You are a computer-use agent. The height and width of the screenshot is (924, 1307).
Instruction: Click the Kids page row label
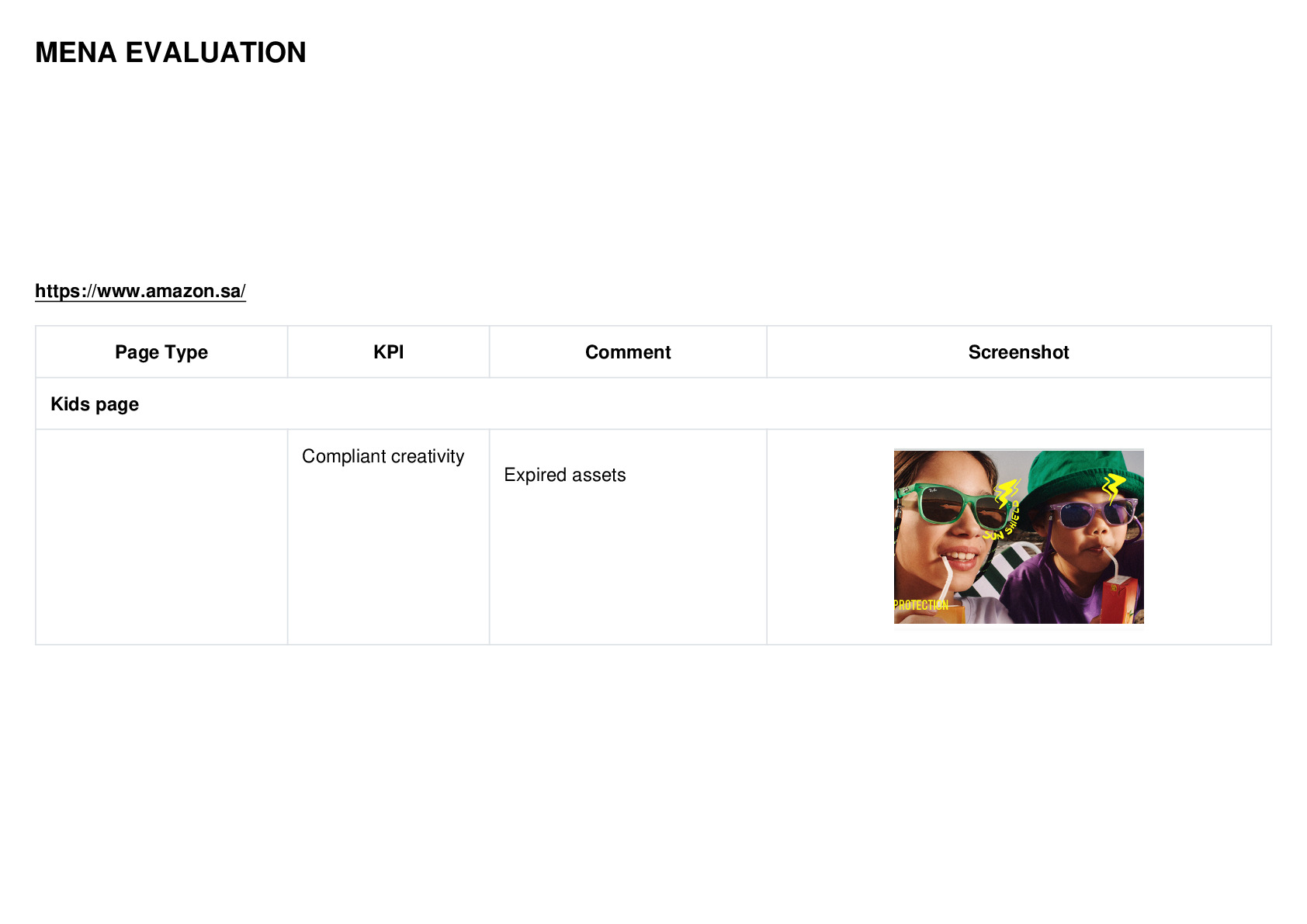coord(95,404)
